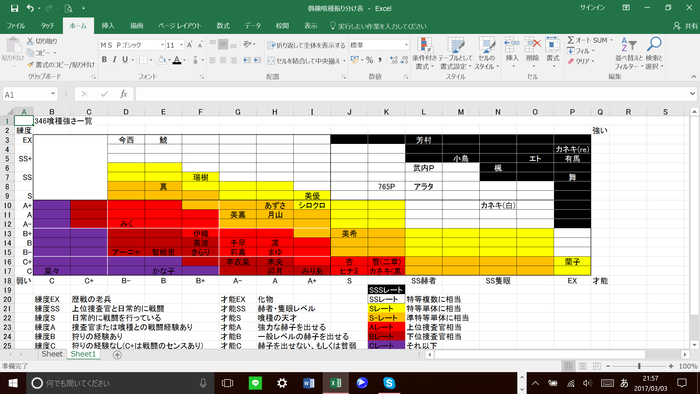Toggle italic formatting

click(x=114, y=60)
